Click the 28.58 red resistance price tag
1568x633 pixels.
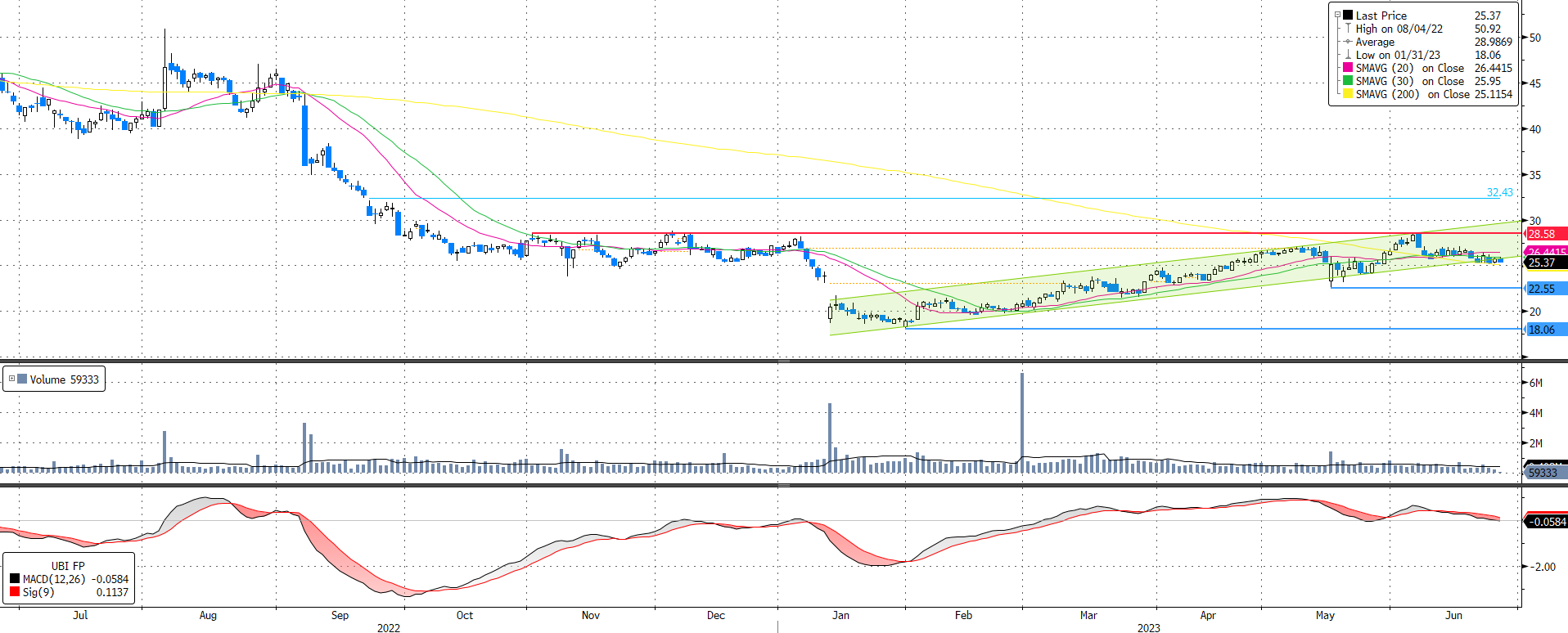(1546, 234)
